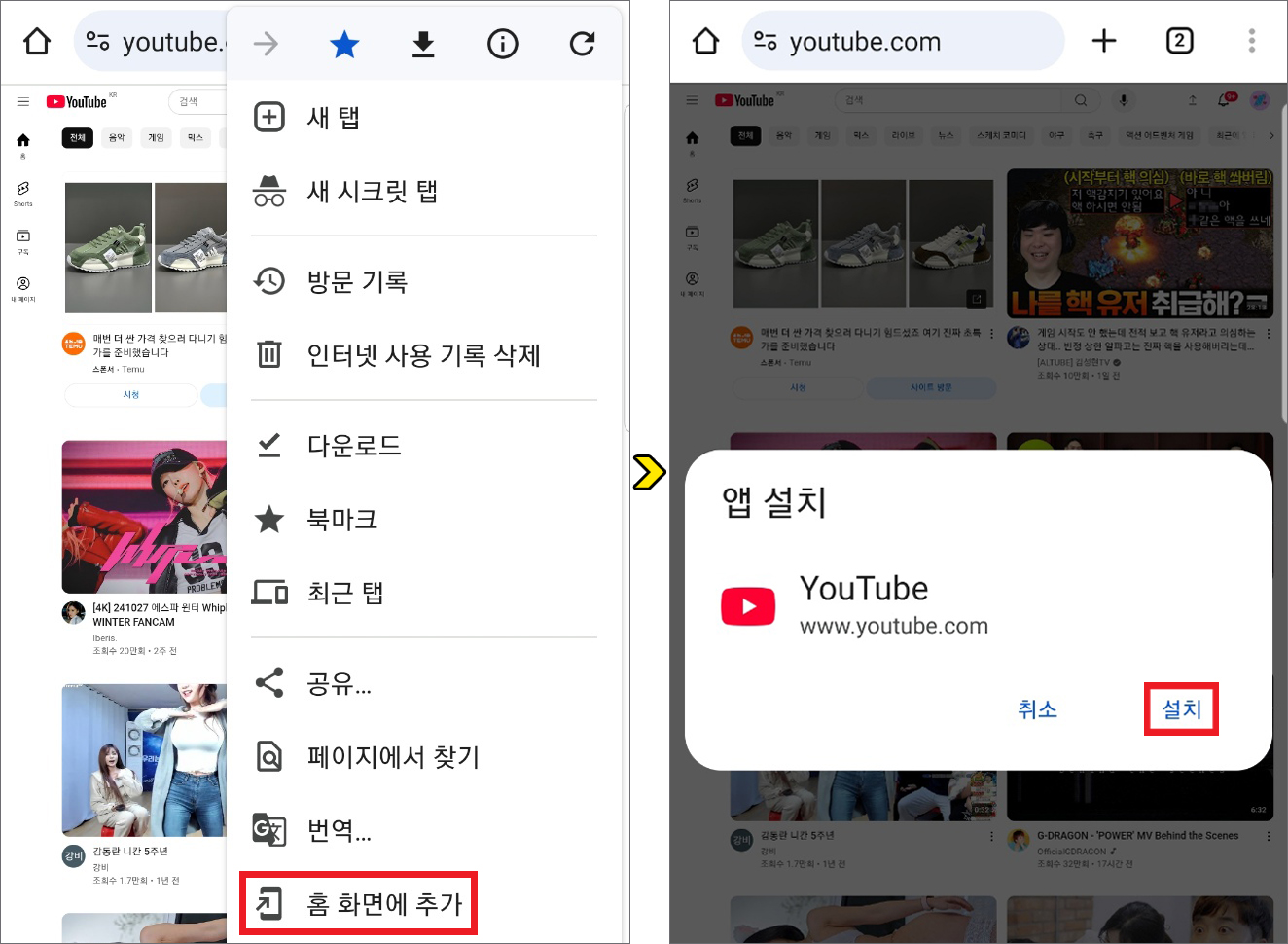This screenshot has width=1288, height=944.
Task: Open 방문 기록 history entry
Action: [424, 281]
